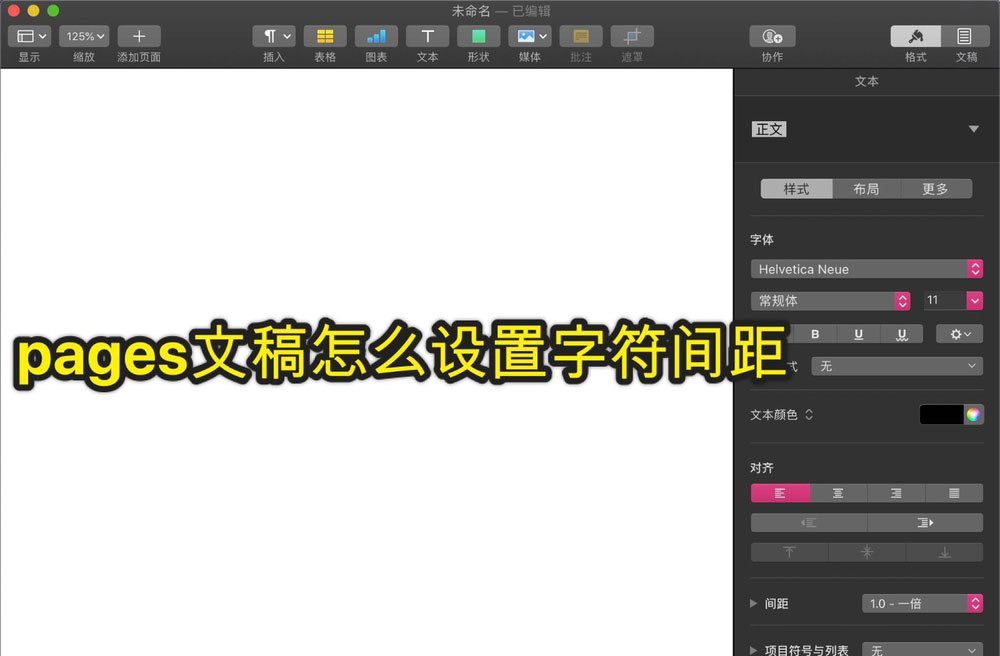Viewport: 1000px width, 656px height.
Task: Expand the 间距 spacing section
Action: click(753, 603)
